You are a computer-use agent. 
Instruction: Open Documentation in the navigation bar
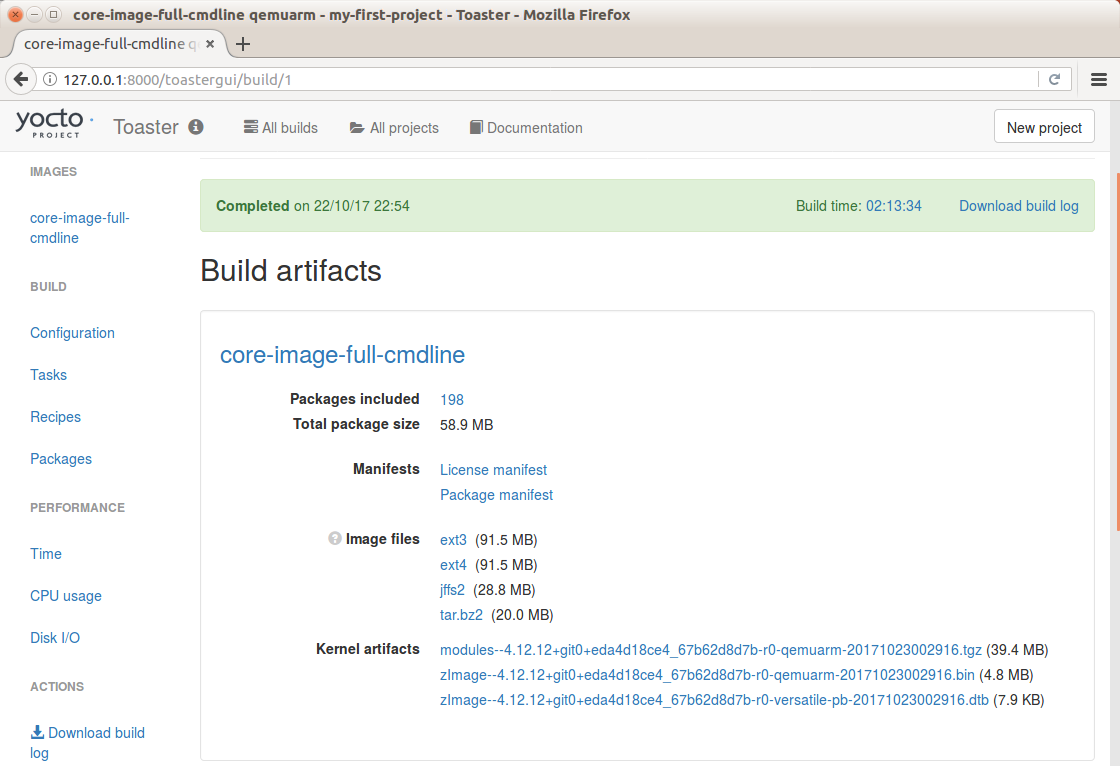coord(526,128)
